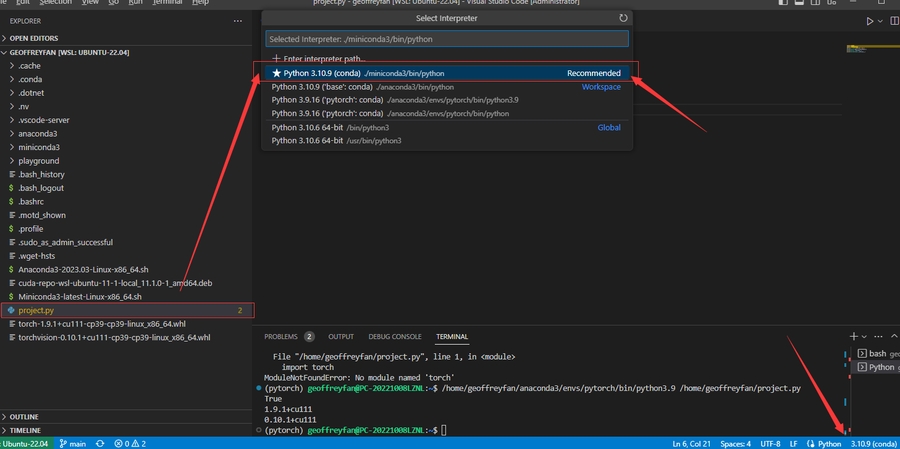This screenshot has height=449, width=900.
Task: Open errors and warnings status indicator
Action: point(130,443)
